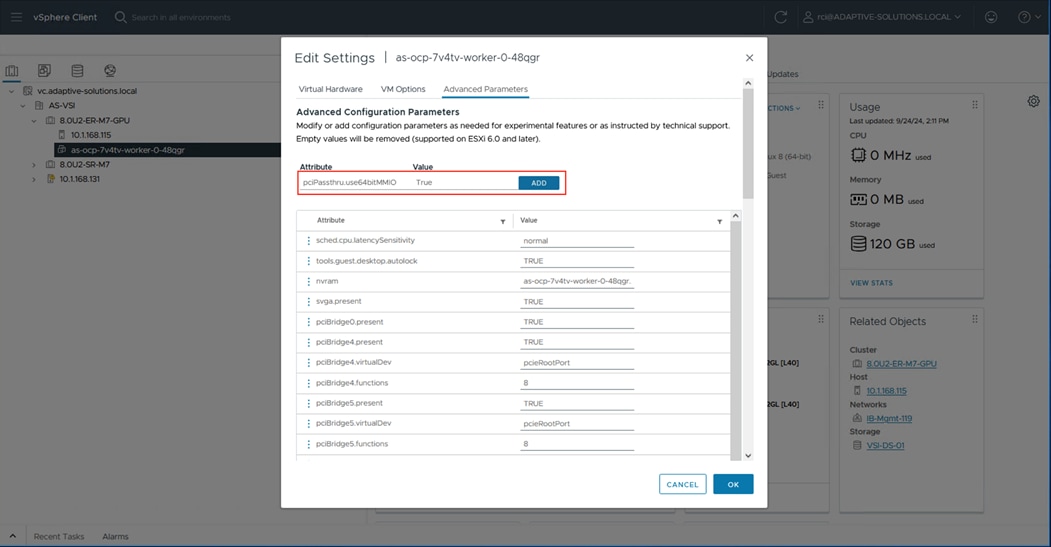Click the smiley feedback icon
Screen dimensions: 1051x547
click(991, 17)
